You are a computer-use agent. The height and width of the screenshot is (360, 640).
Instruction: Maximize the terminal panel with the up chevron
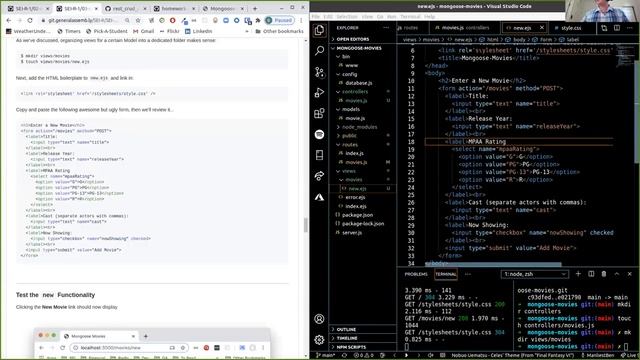[x=617, y=274]
